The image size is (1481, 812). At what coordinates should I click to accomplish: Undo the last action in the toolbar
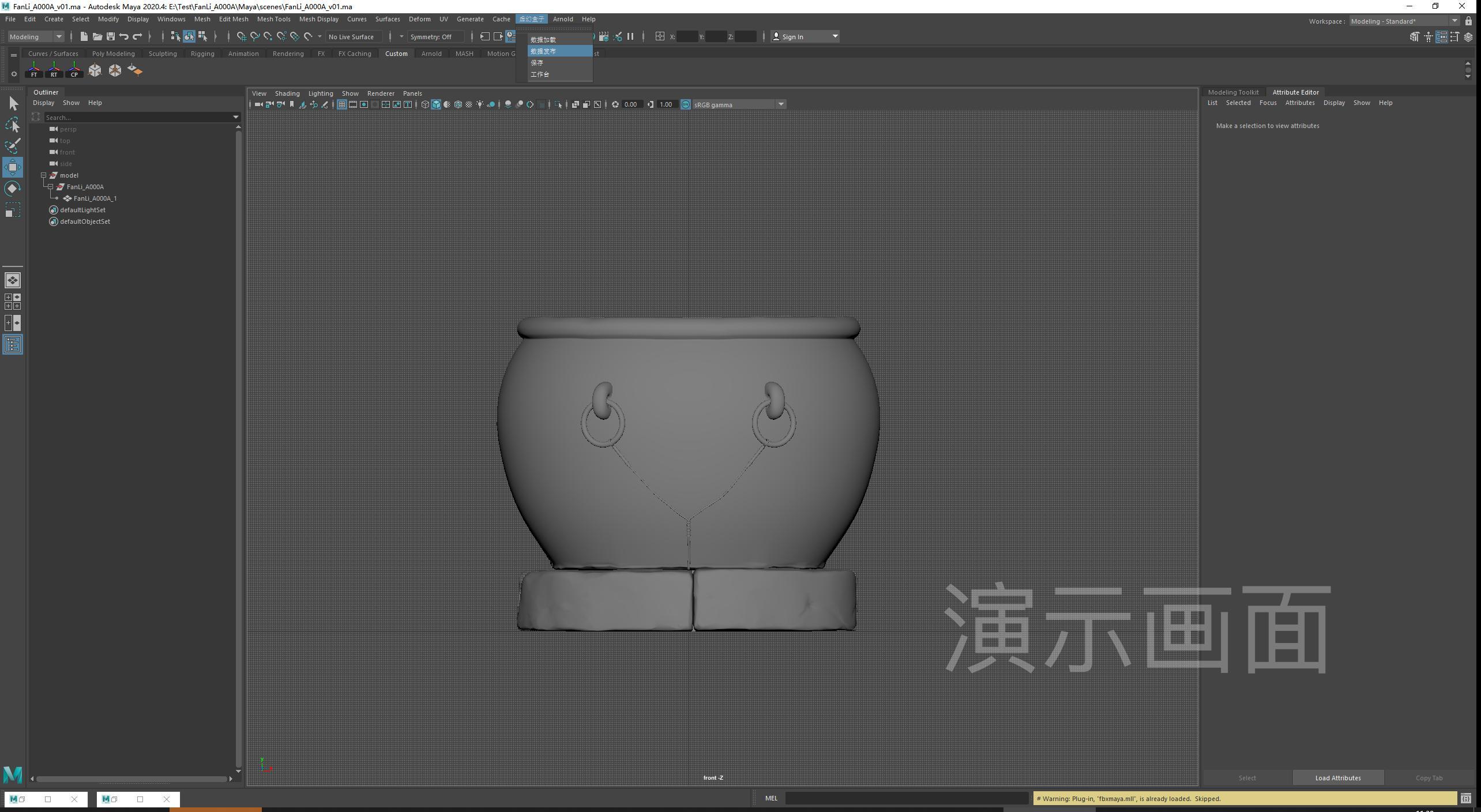click(x=123, y=36)
